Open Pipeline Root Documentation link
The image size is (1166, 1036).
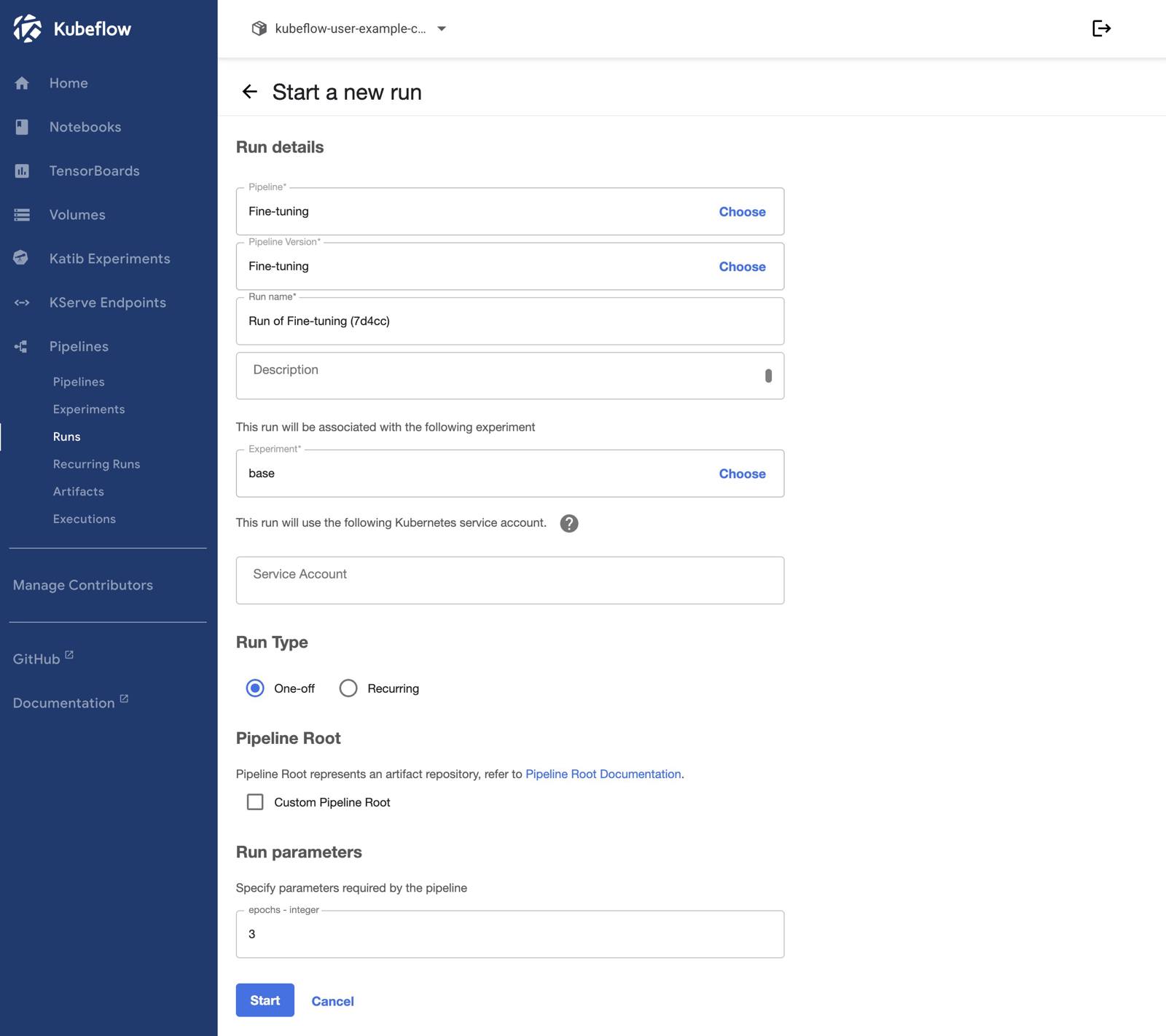click(x=603, y=774)
